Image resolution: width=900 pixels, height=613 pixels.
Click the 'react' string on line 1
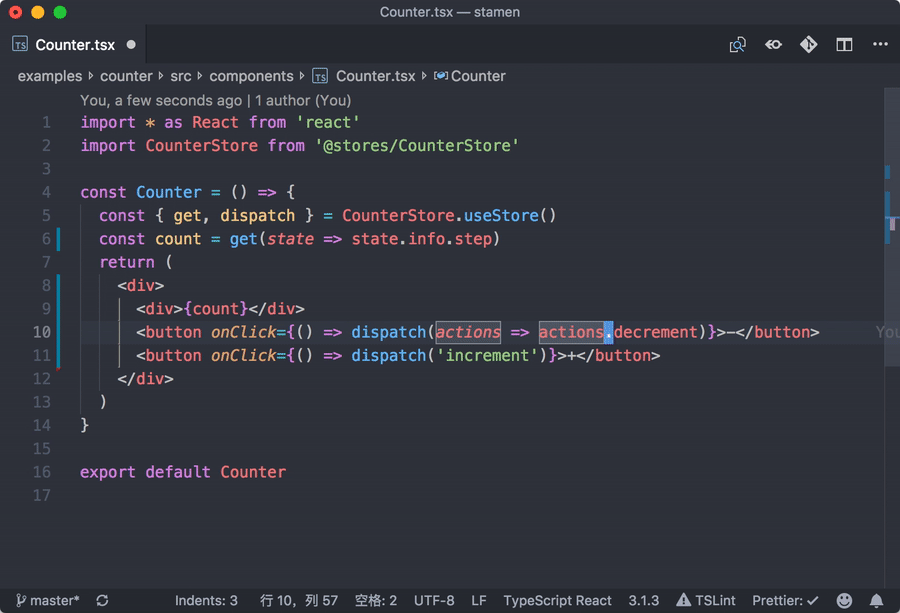tap(328, 122)
